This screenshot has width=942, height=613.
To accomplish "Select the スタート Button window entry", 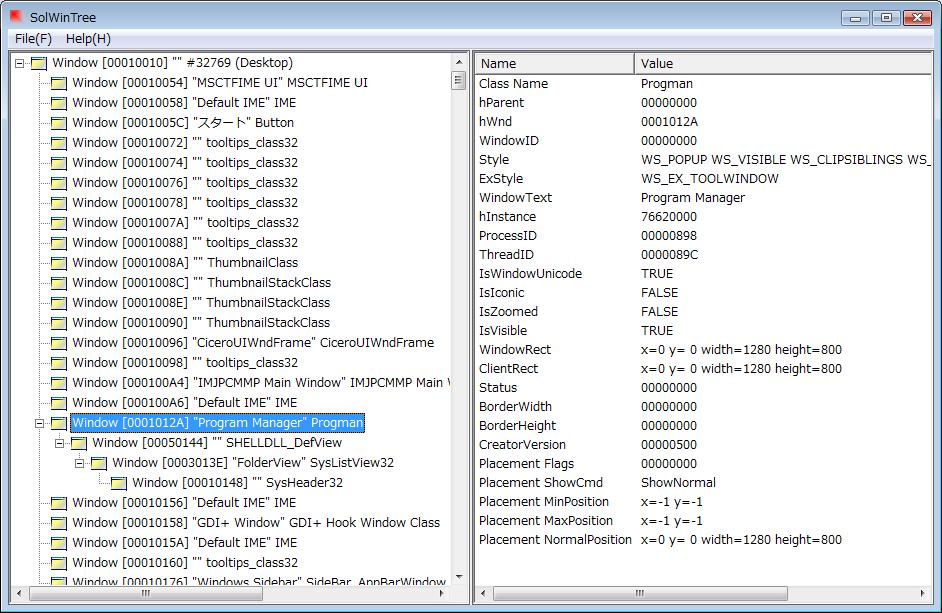I will pyautogui.click(x=183, y=123).
